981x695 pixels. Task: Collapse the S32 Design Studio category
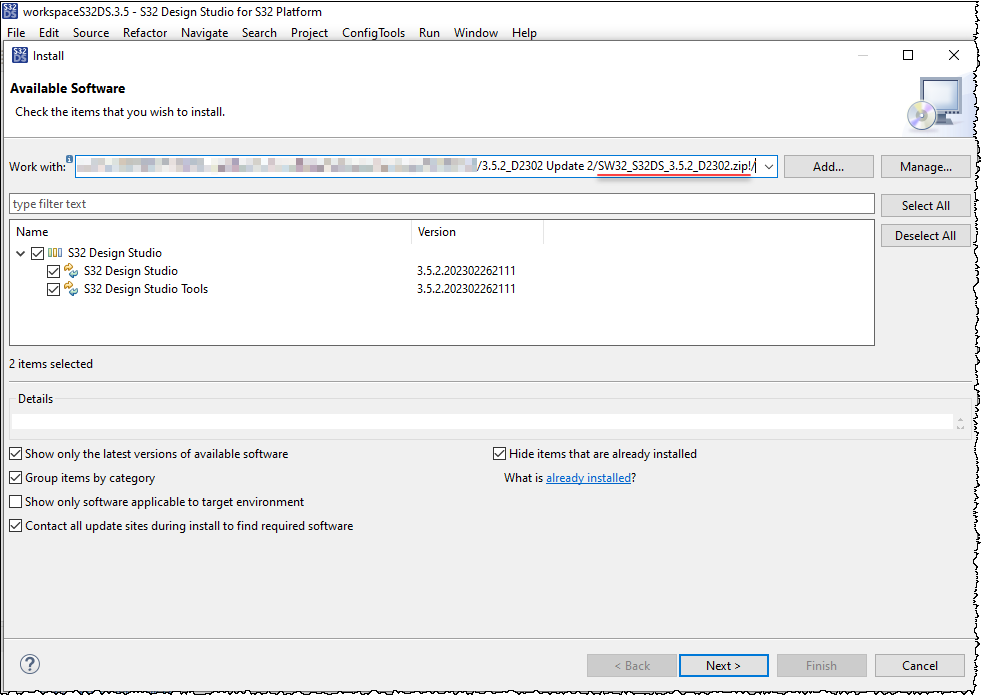tap(21, 253)
